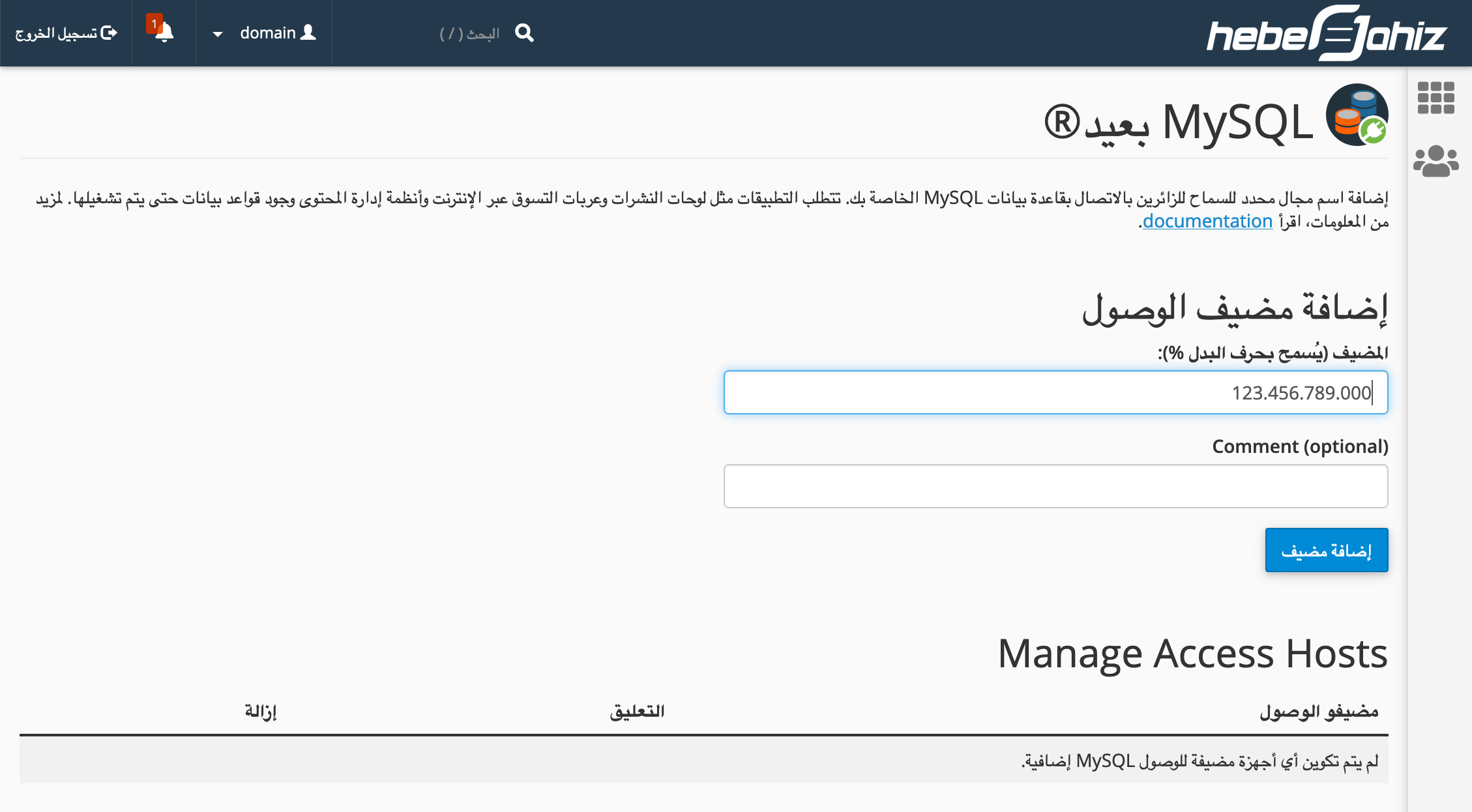
Task: Open the home grid icon in sidebar
Action: [1435, 98]
